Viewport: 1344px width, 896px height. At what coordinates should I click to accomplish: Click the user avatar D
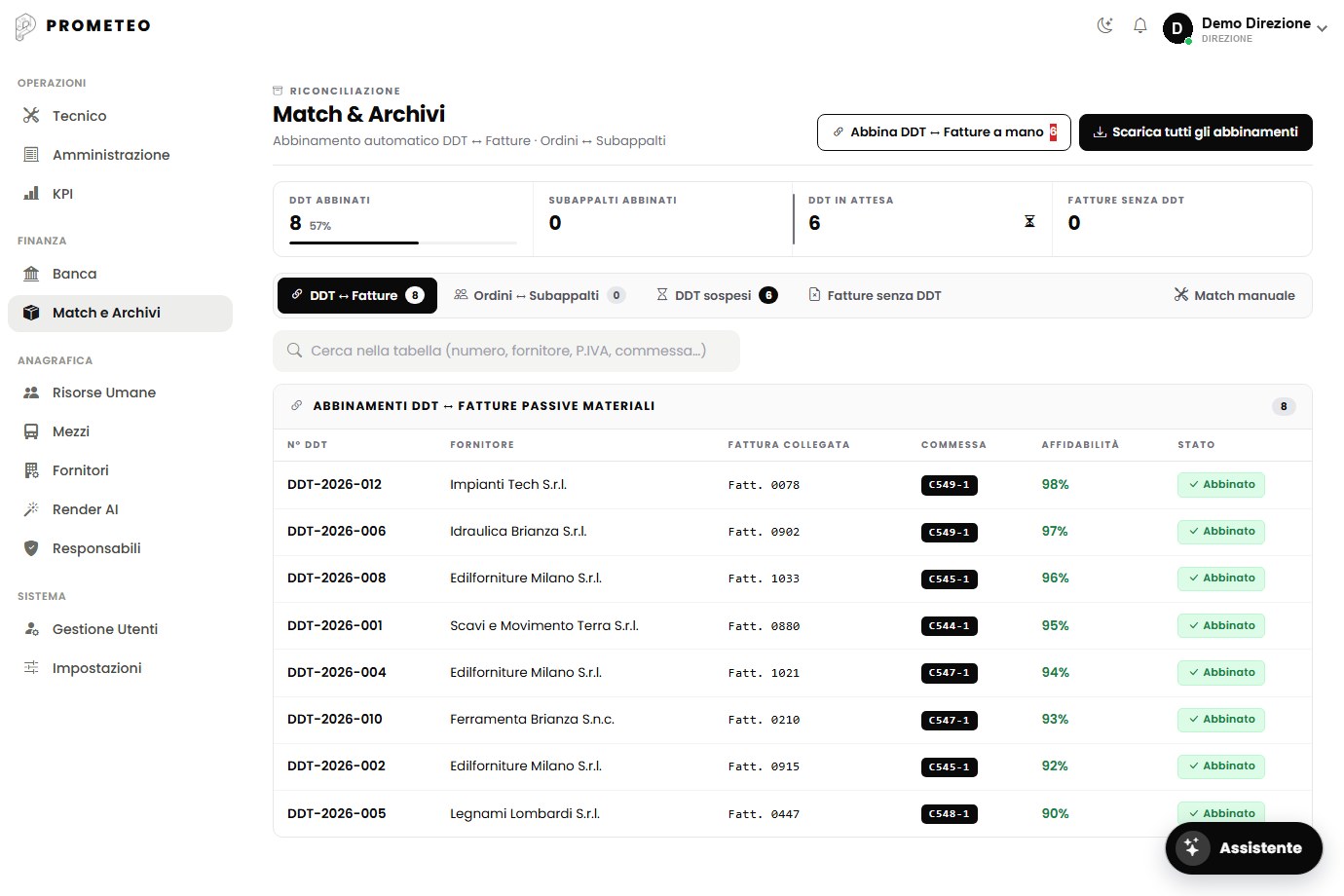[1177, 28]
